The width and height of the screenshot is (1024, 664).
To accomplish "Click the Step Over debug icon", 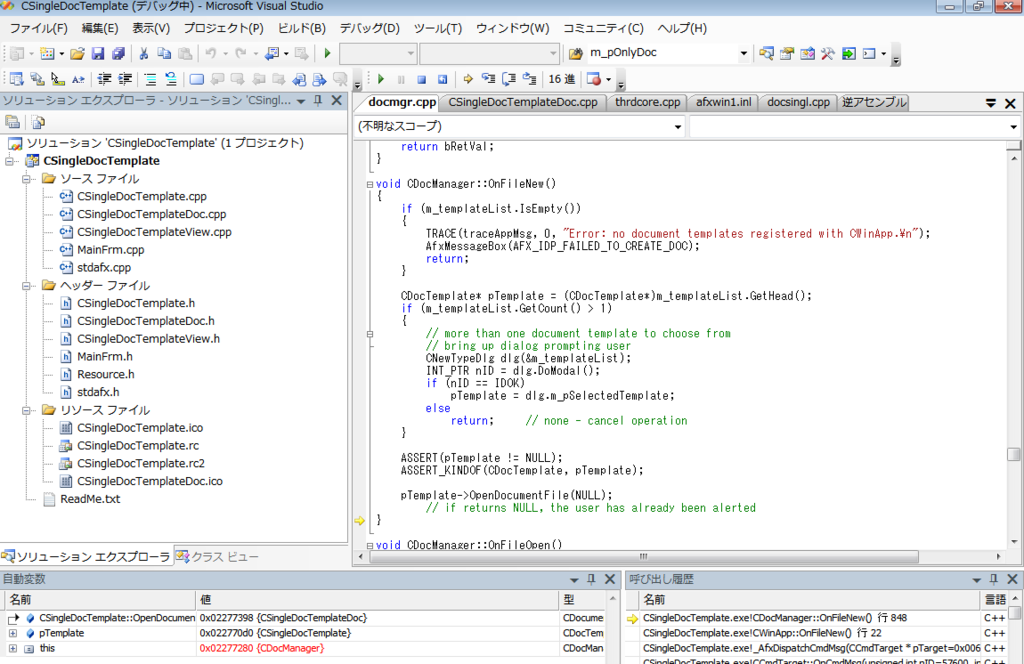I will click(x=509, y=79).
